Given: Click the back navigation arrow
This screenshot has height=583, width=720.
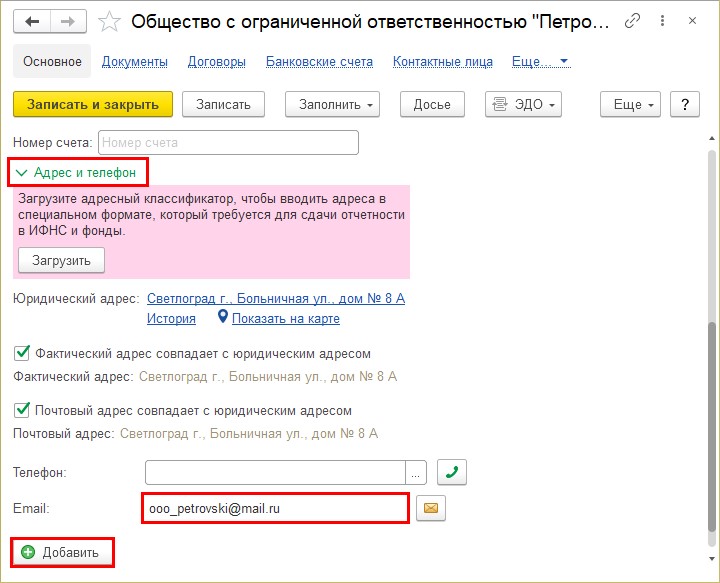Looking at the screenshot, I should [33, 21].
